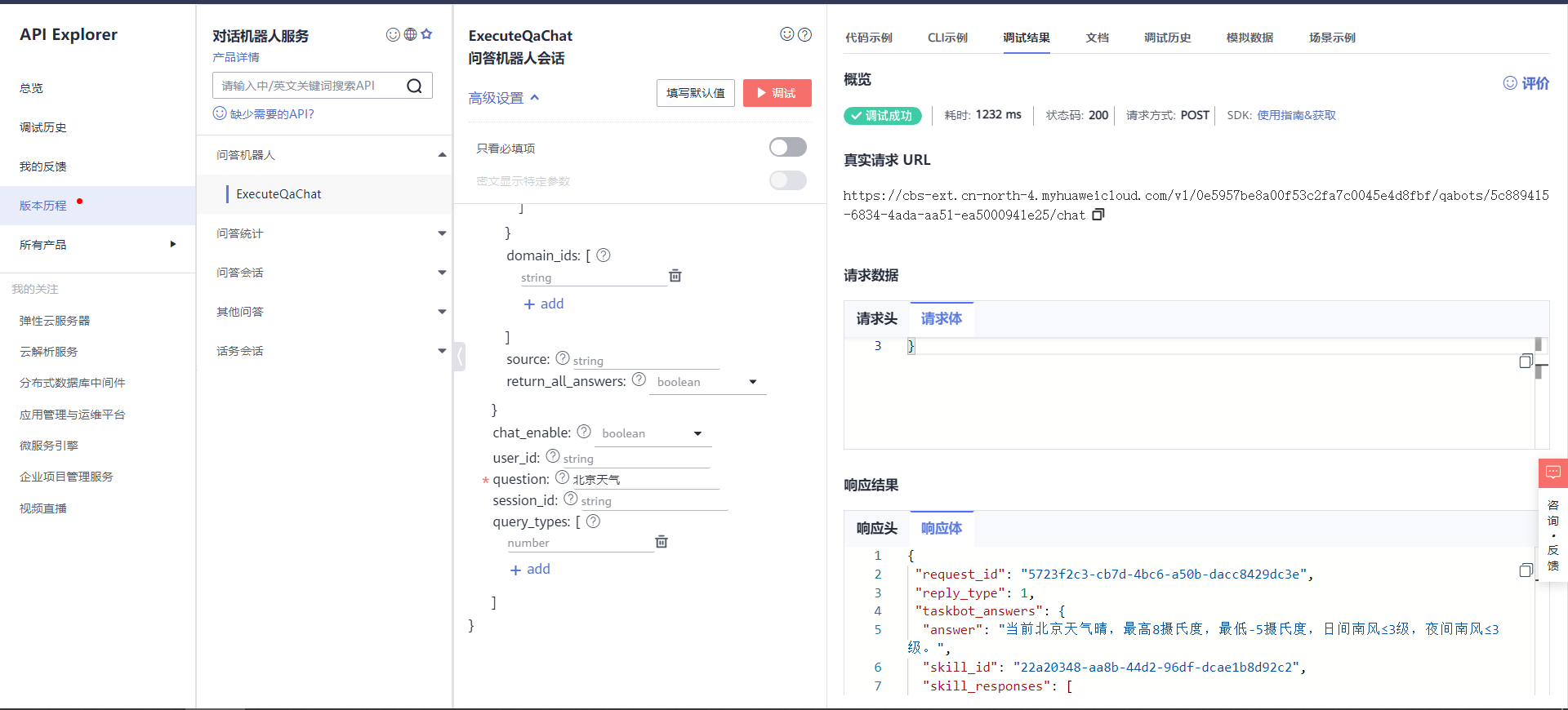Image resolution: width=1568 pixels, height=710 pixels.
Task: Open 我的反馈 in left sidebar
Action: pos(43,166)
